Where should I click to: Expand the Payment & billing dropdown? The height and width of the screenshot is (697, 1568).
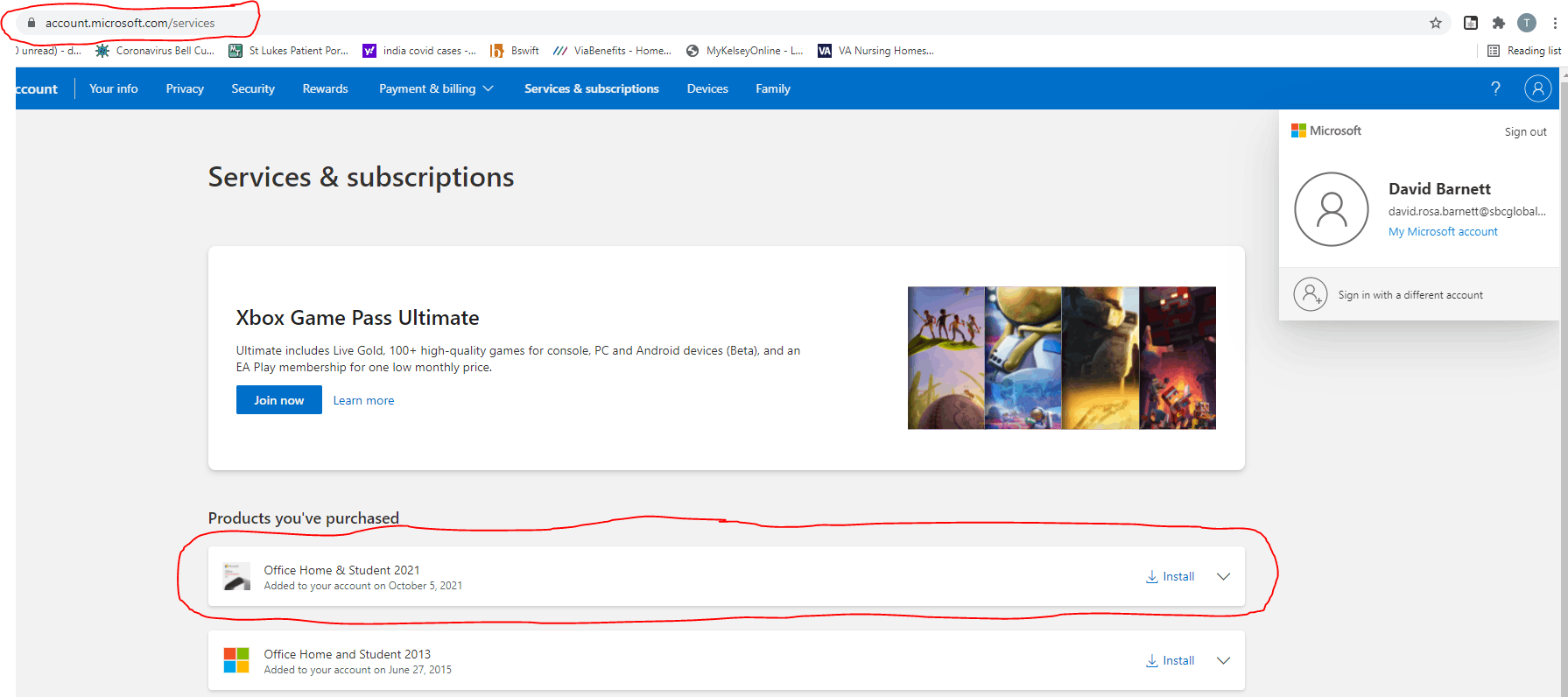pyautogui.click(x=437, y=88)
